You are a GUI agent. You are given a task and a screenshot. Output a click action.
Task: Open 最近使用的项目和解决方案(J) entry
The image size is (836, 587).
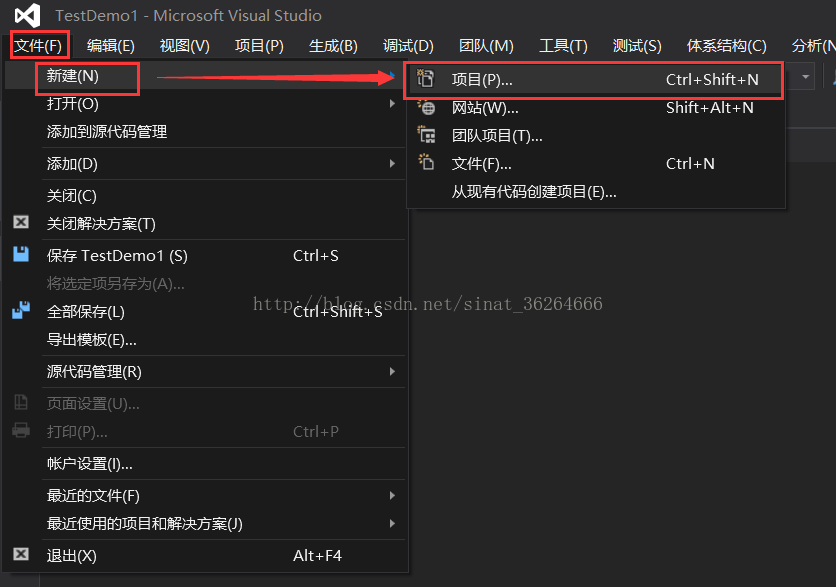205,524
